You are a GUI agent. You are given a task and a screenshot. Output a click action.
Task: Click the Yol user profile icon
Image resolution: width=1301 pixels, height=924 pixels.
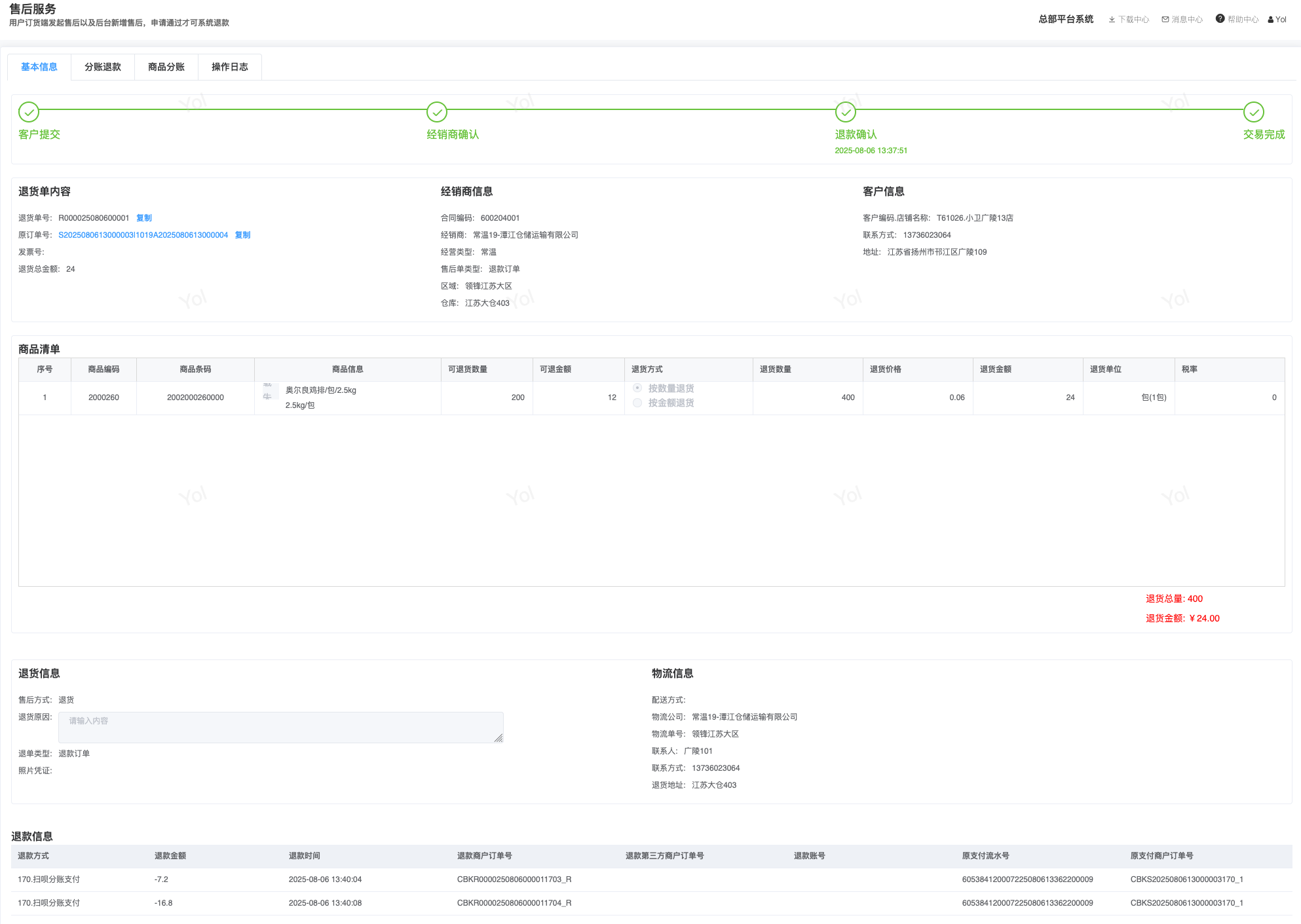(x=1271, y=20)
